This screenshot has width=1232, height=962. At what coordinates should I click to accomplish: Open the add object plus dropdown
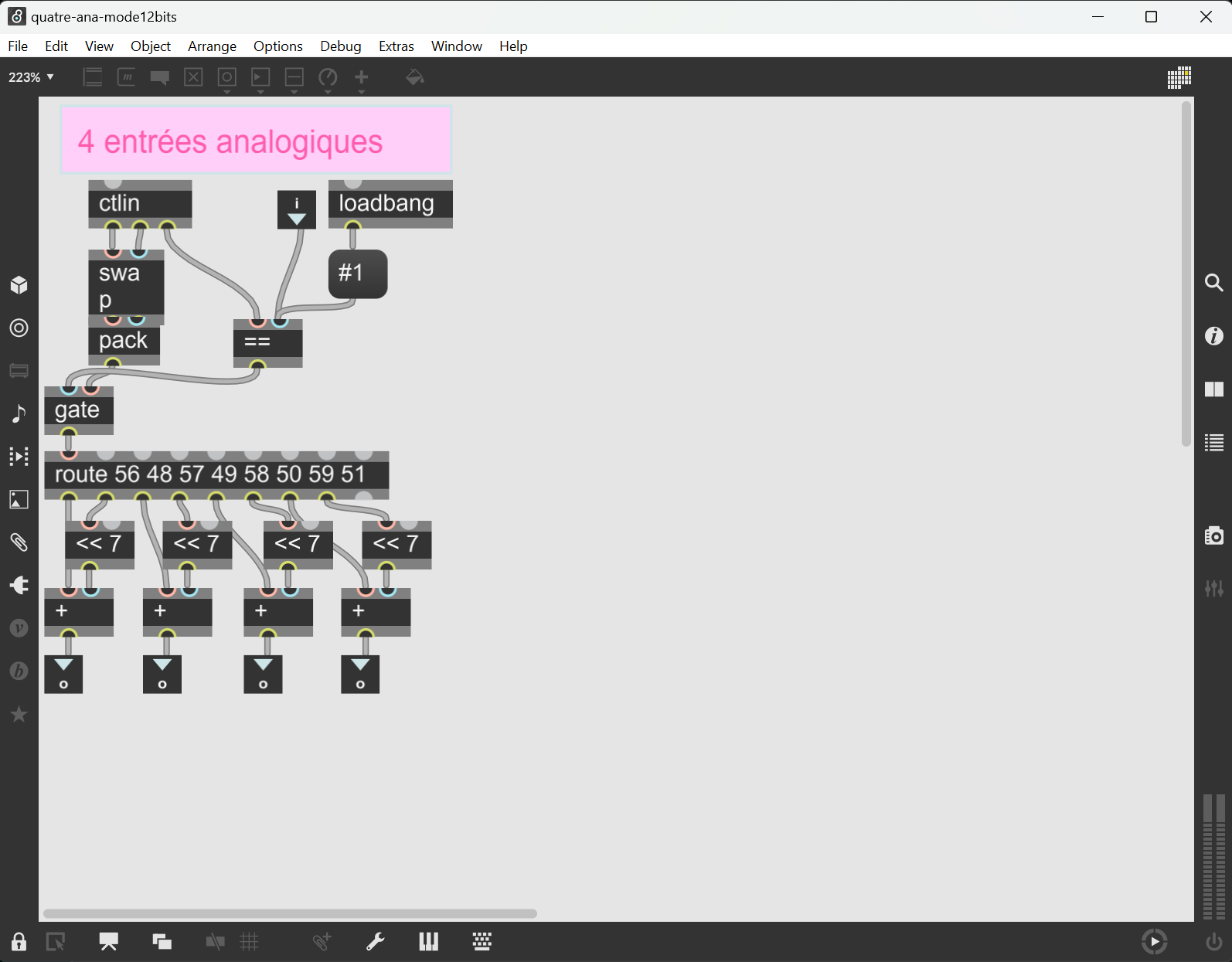[x=361, y=80]
